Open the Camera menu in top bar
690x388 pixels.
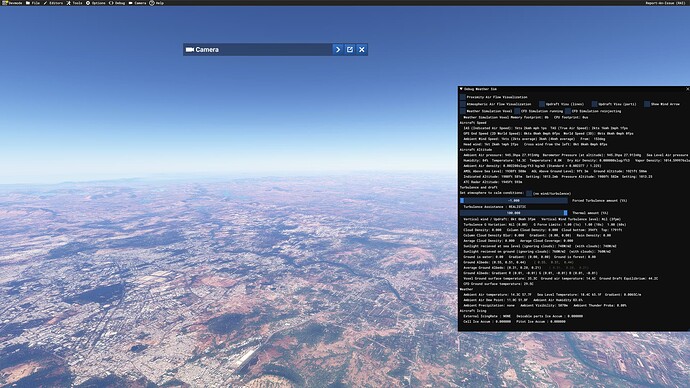coord(137,3)
